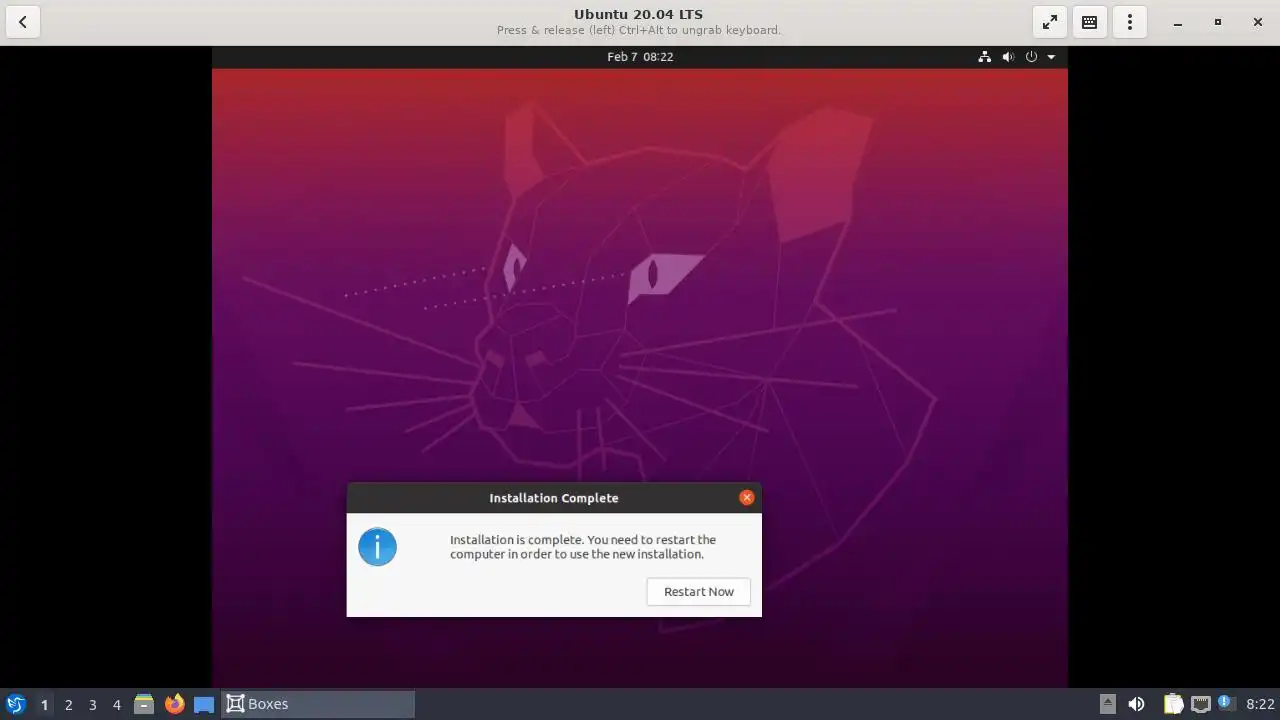Switch to workspace 2
Screen dimensions: 1280x720
tap(68, 704)
